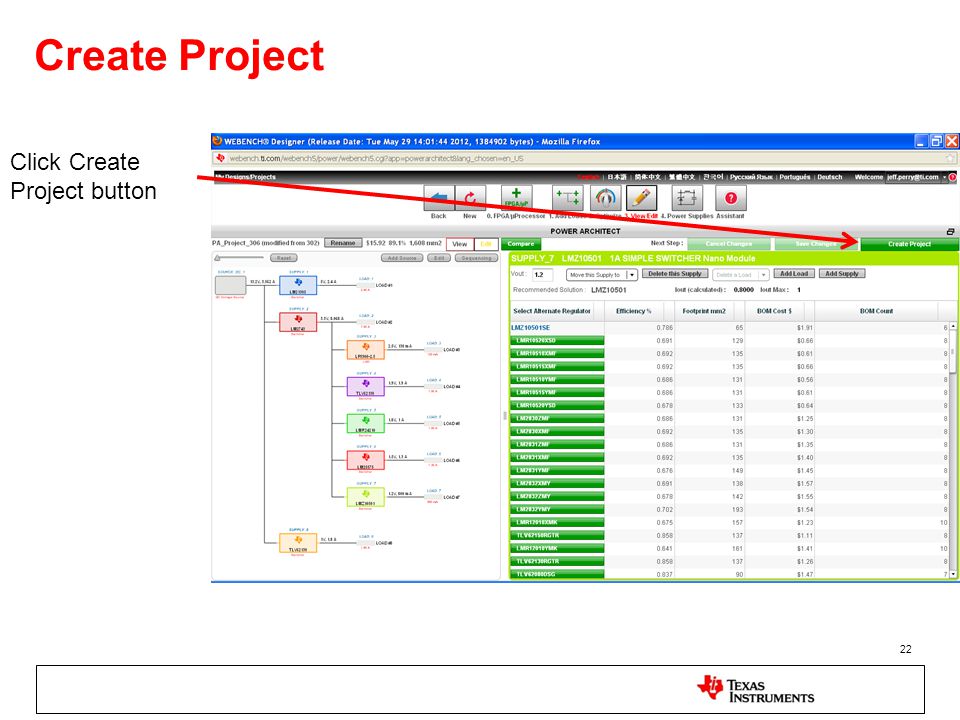
Task: Select alternate regulator LMR12010XMK
Action: pyautogui.click(x=557, y=522)
